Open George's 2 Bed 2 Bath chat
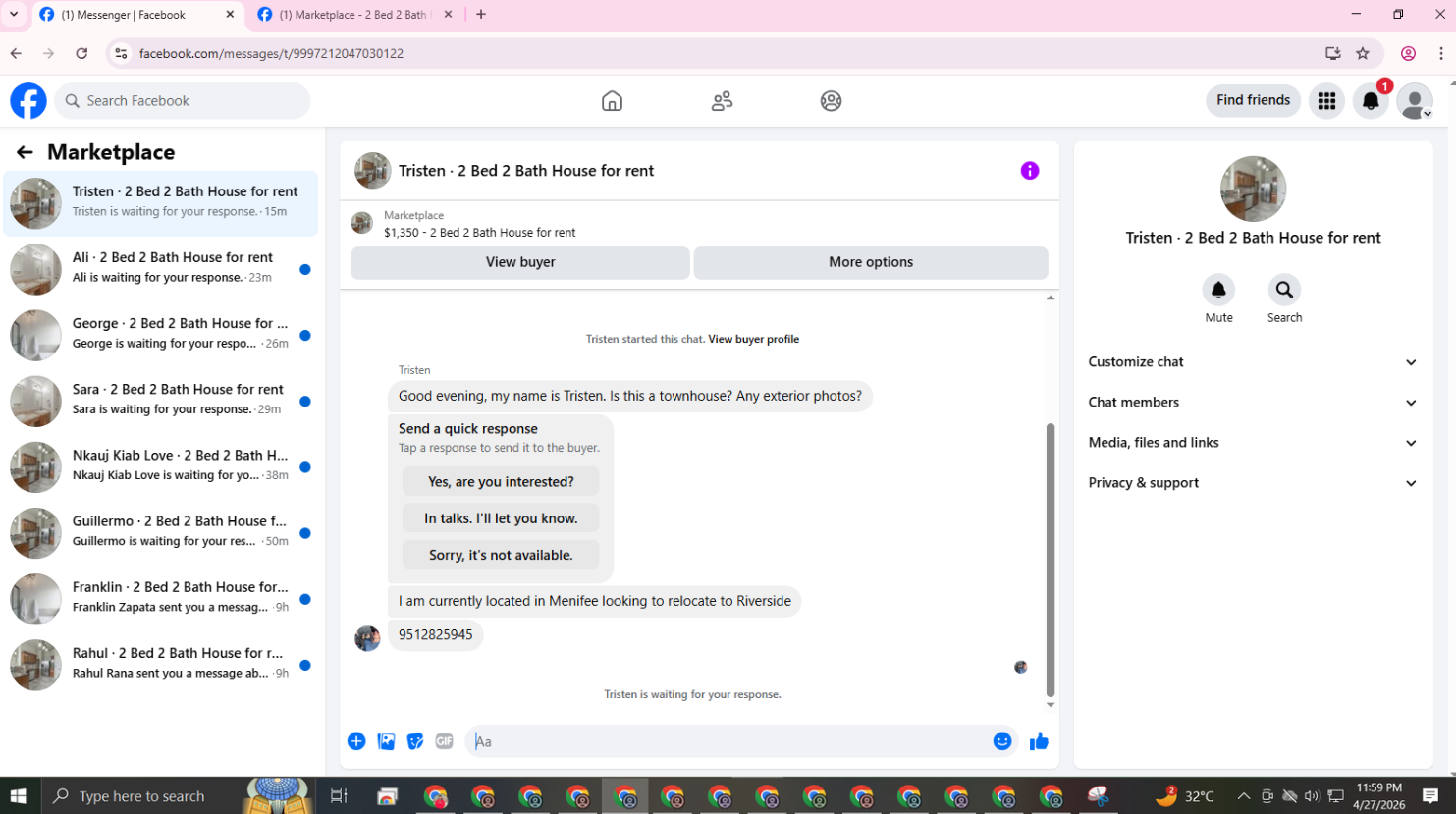Screen dimensions: 1456x814 click(x=161, y=335)
